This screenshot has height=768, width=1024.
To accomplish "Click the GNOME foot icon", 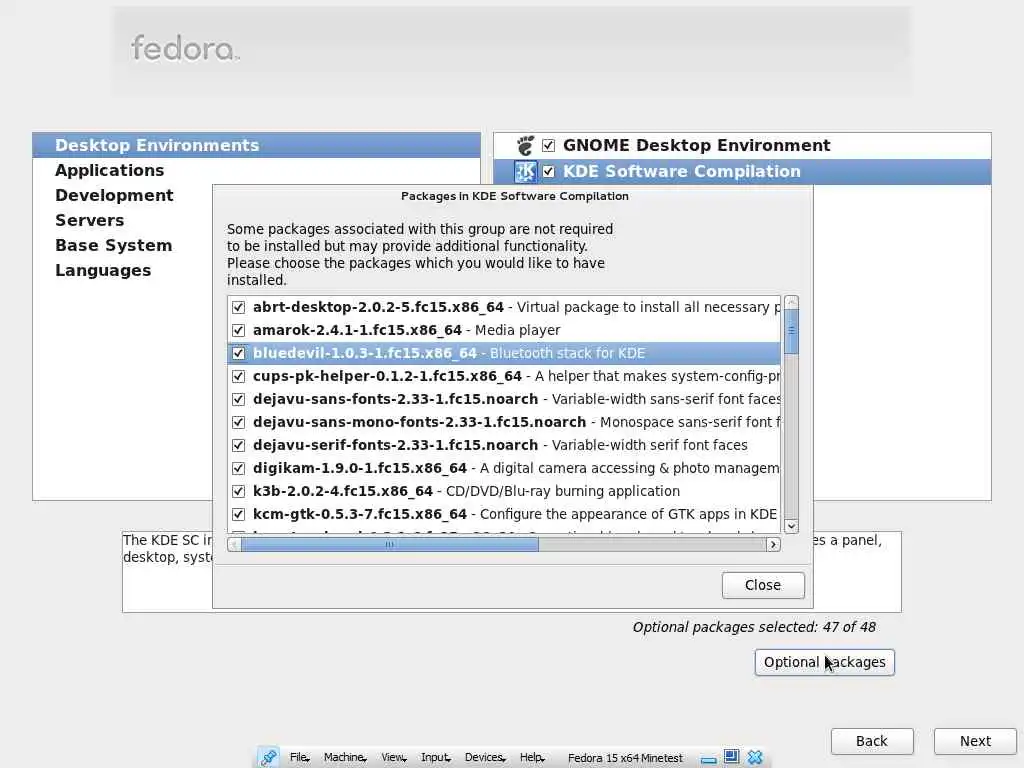I will pos(525,145).
